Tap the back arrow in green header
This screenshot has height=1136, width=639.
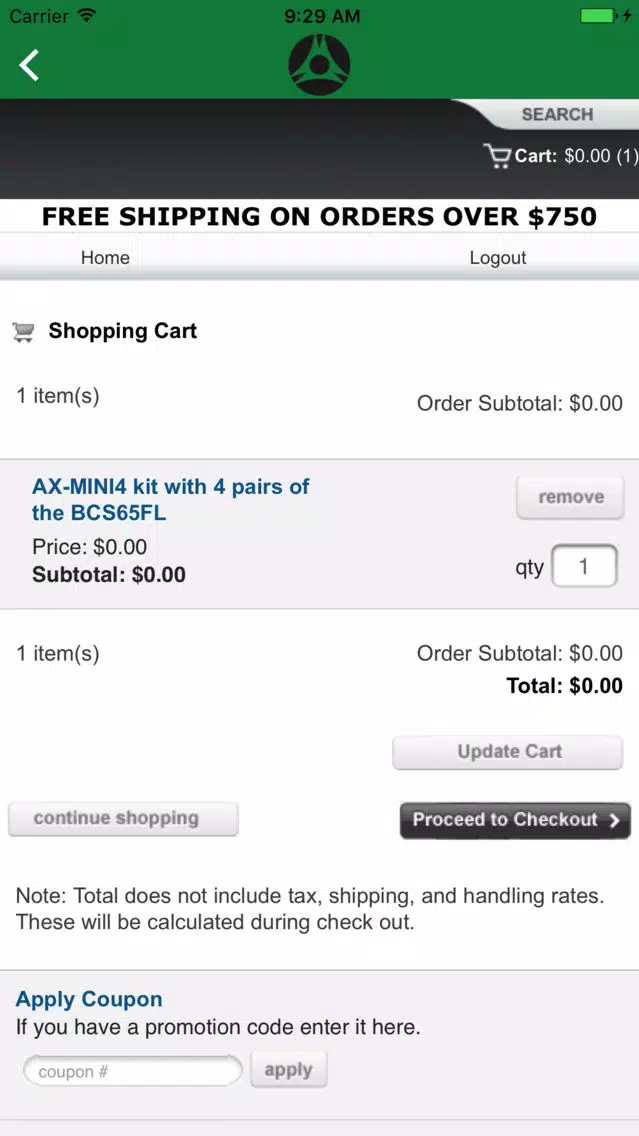(x=29, y=65)
